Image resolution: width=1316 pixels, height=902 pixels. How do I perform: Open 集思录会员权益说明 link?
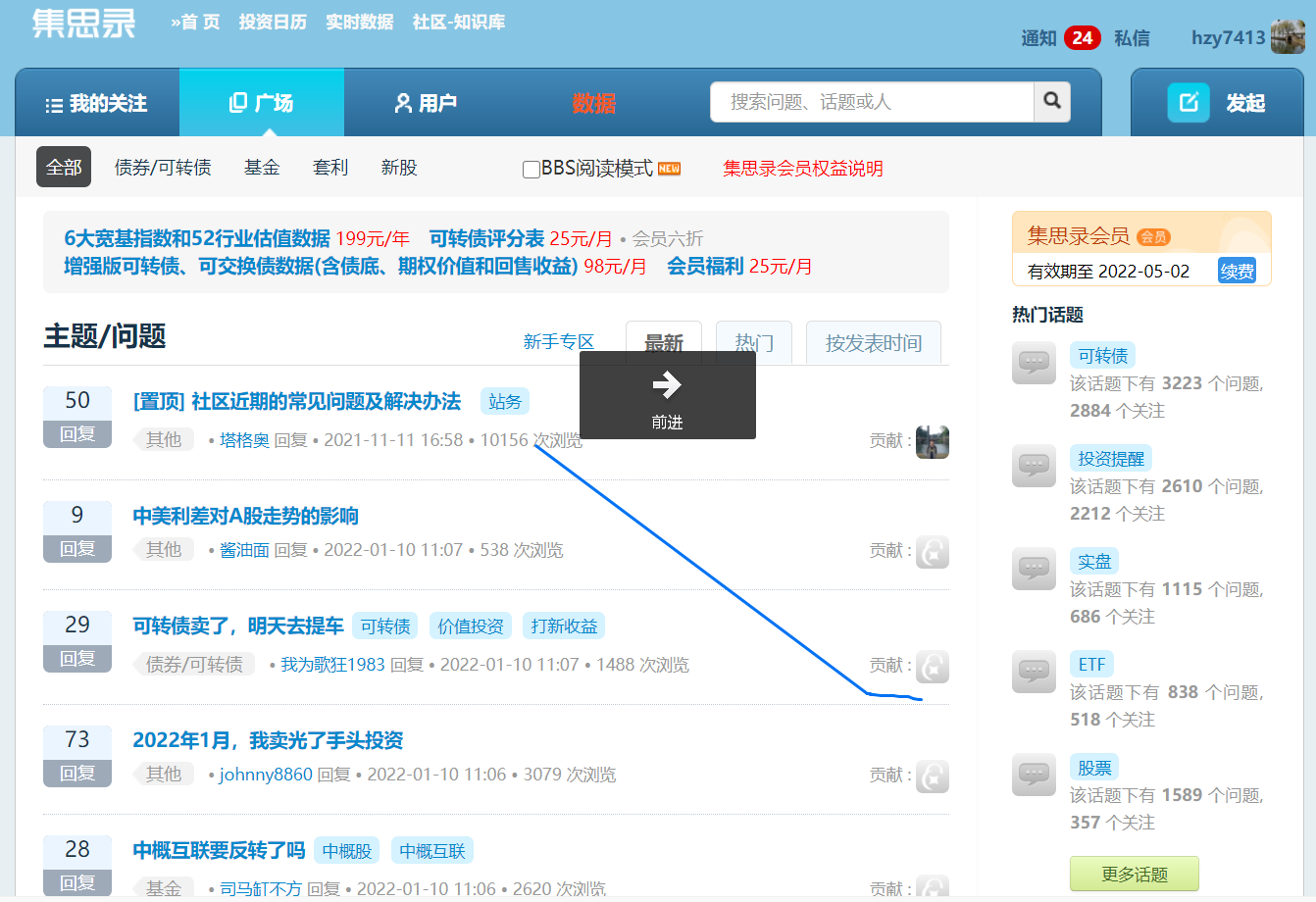pyautogui.click(x=803, y=169)
